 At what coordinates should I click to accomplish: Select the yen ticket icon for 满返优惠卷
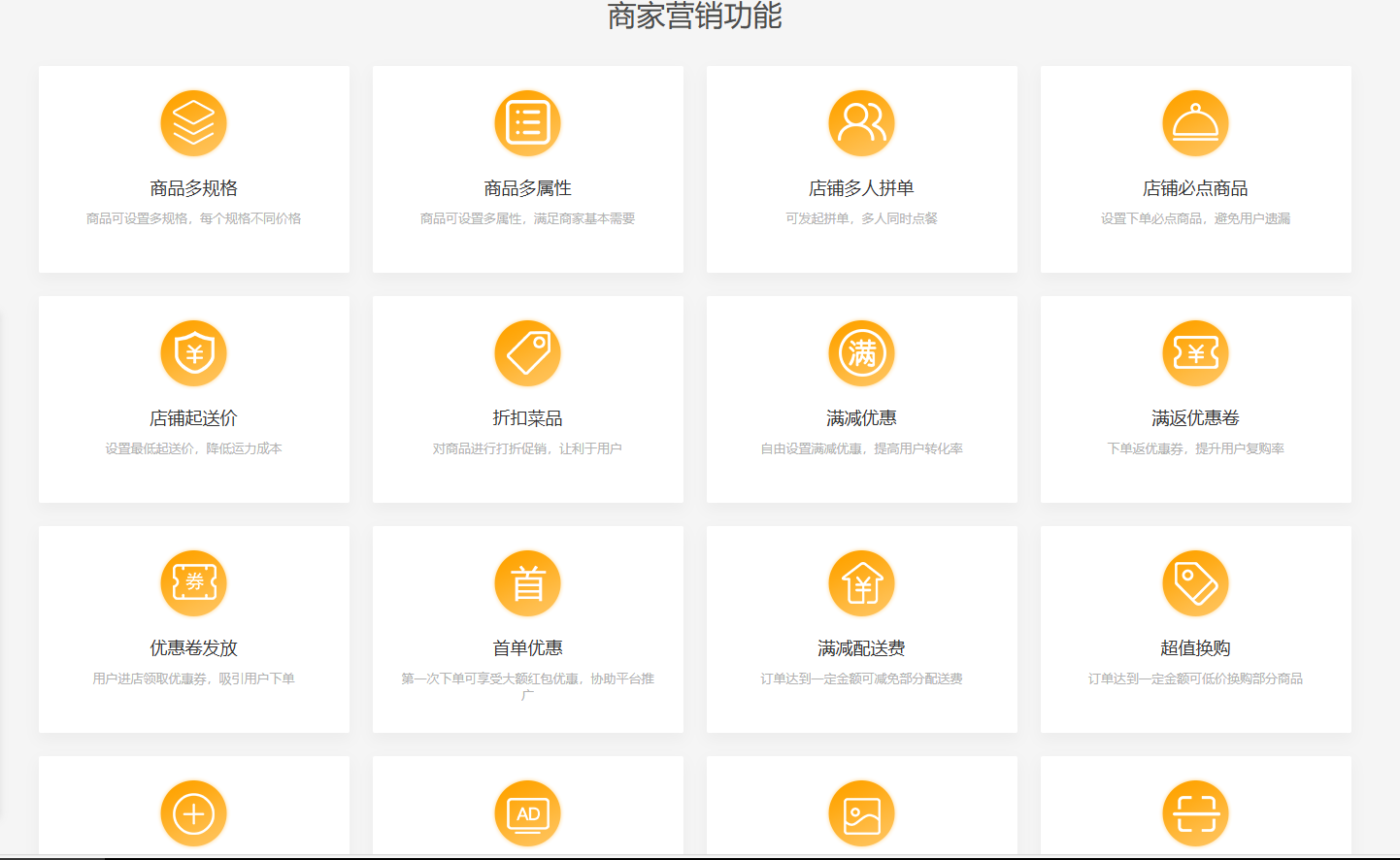point(1195,353)
